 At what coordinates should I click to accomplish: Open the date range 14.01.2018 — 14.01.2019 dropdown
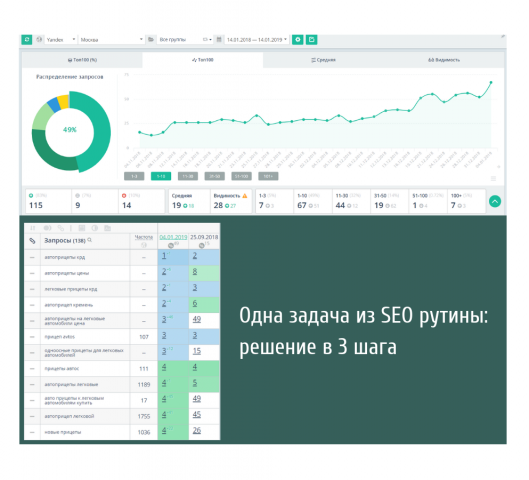pyautogui.click(x=257, y=39)
